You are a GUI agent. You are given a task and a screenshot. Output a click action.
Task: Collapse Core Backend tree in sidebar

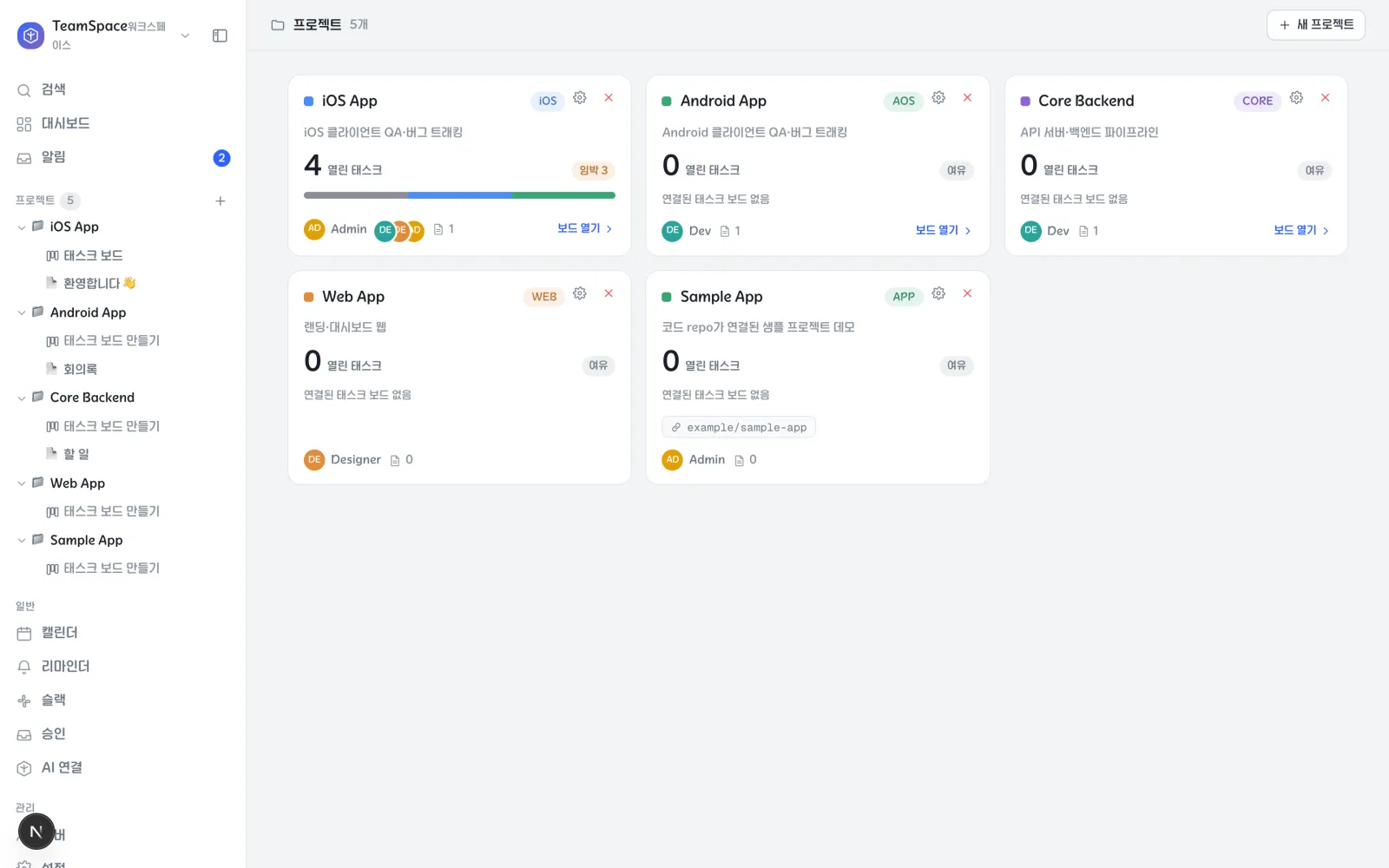click(22, 398)
